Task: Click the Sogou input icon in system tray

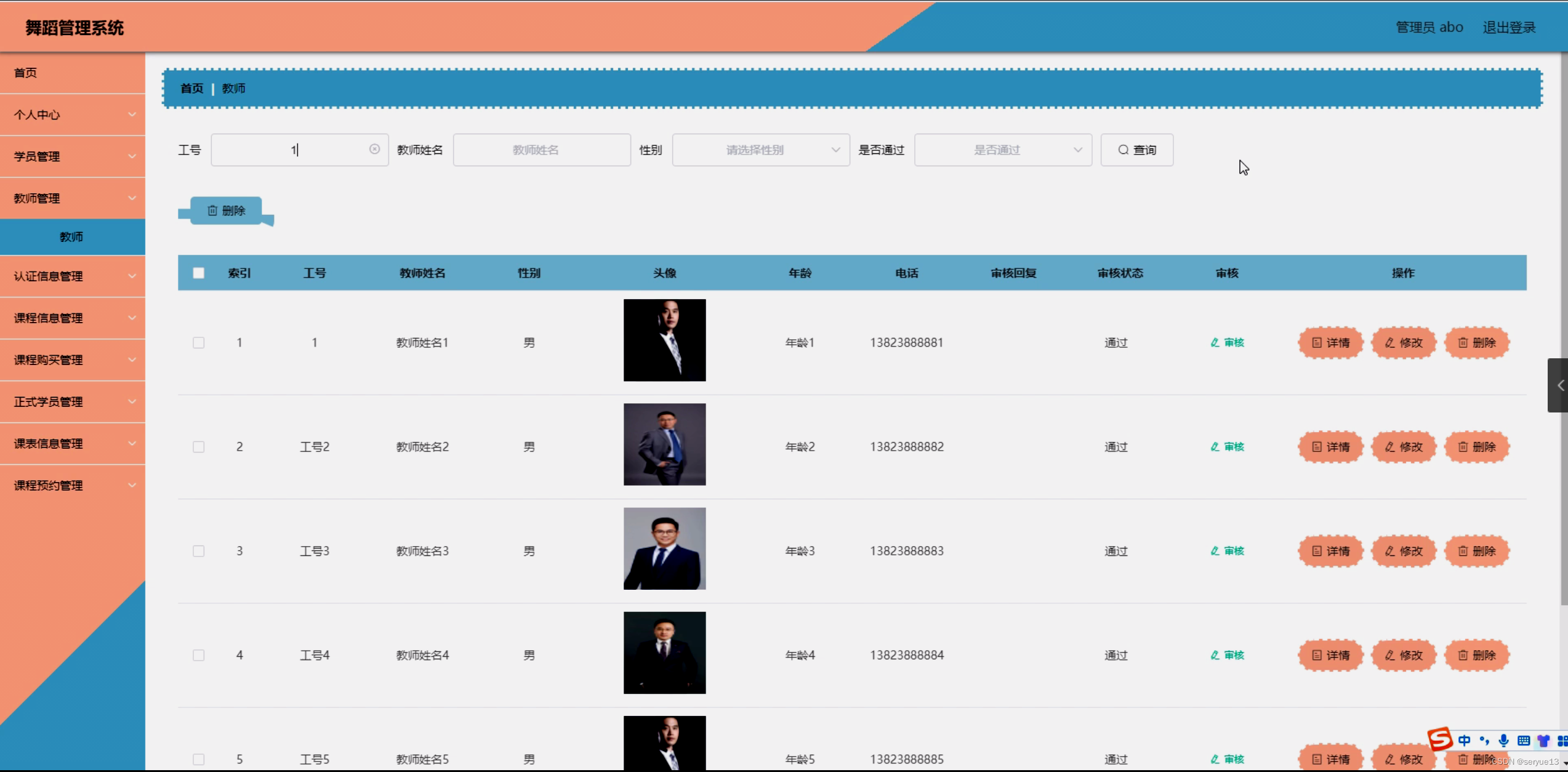Action: point(1439,739)
